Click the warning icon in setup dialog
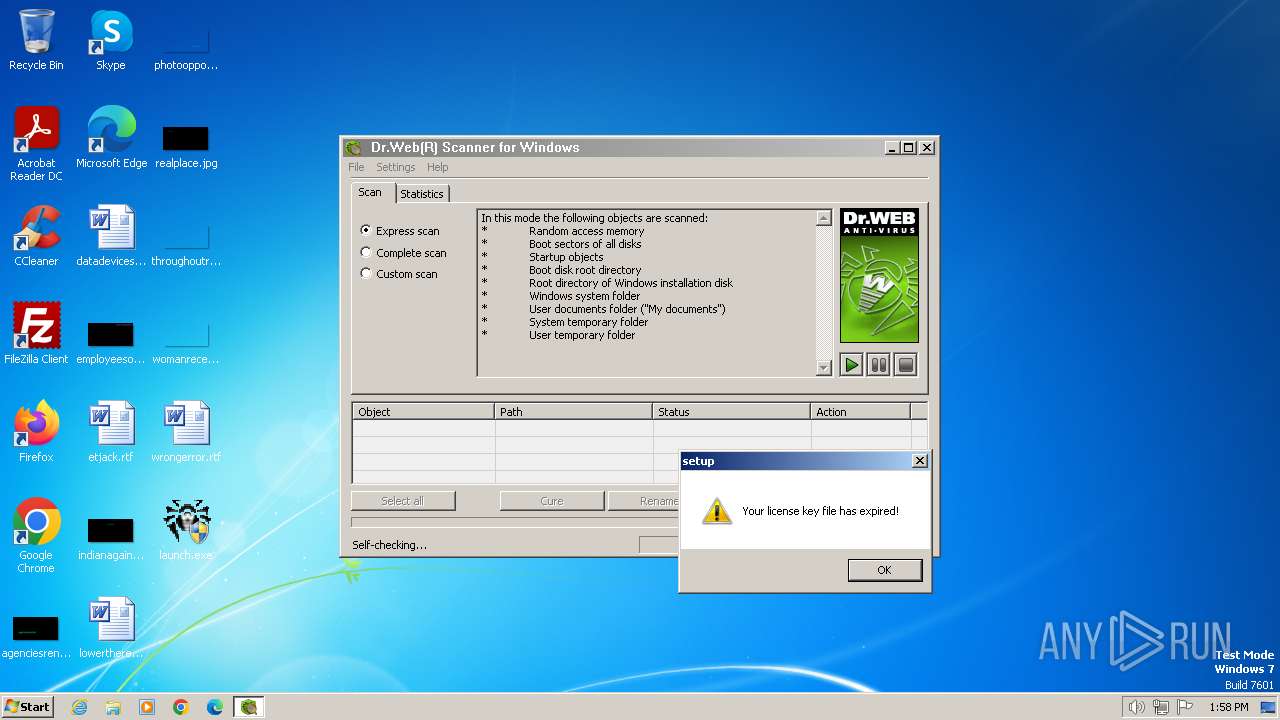This screenshot has width=1280, height=720. tap(716, 511)
